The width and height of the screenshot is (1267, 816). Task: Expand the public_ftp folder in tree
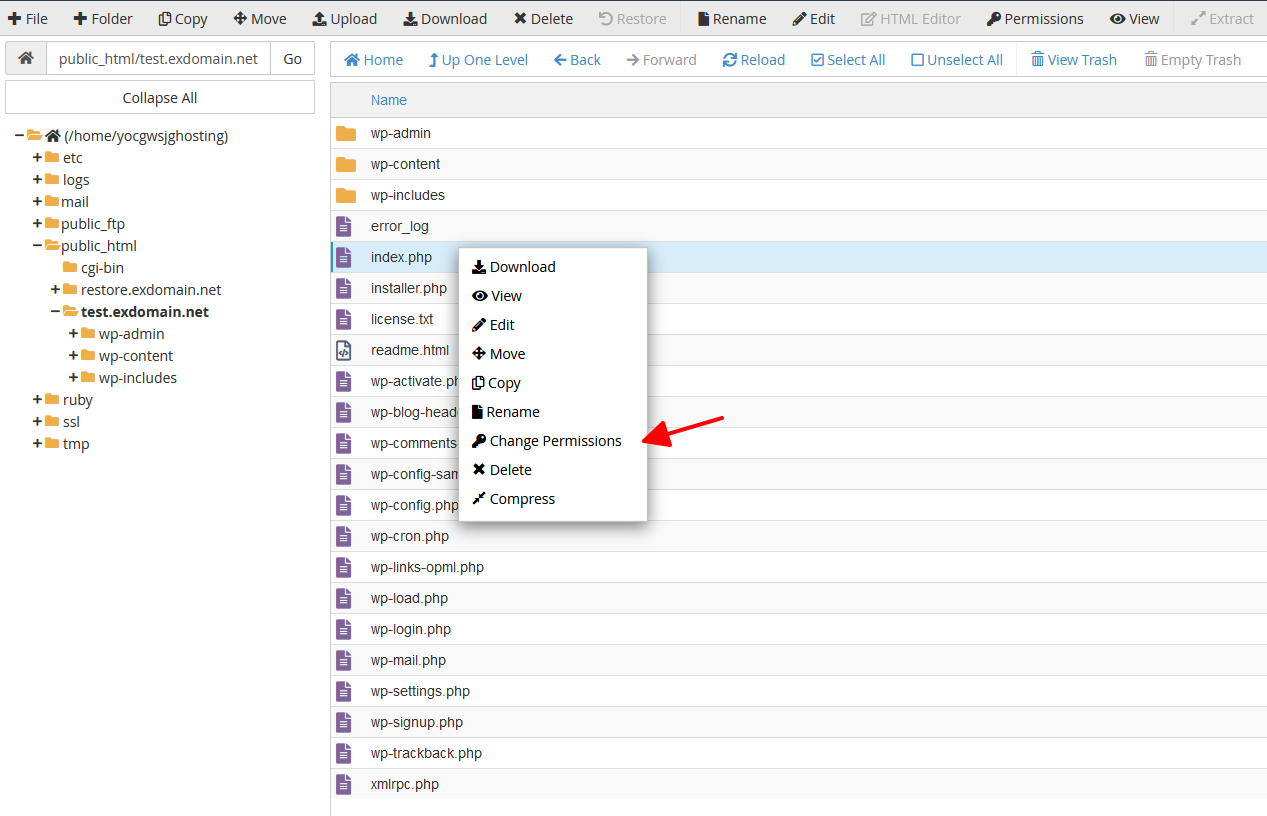[x=38, y=223]
